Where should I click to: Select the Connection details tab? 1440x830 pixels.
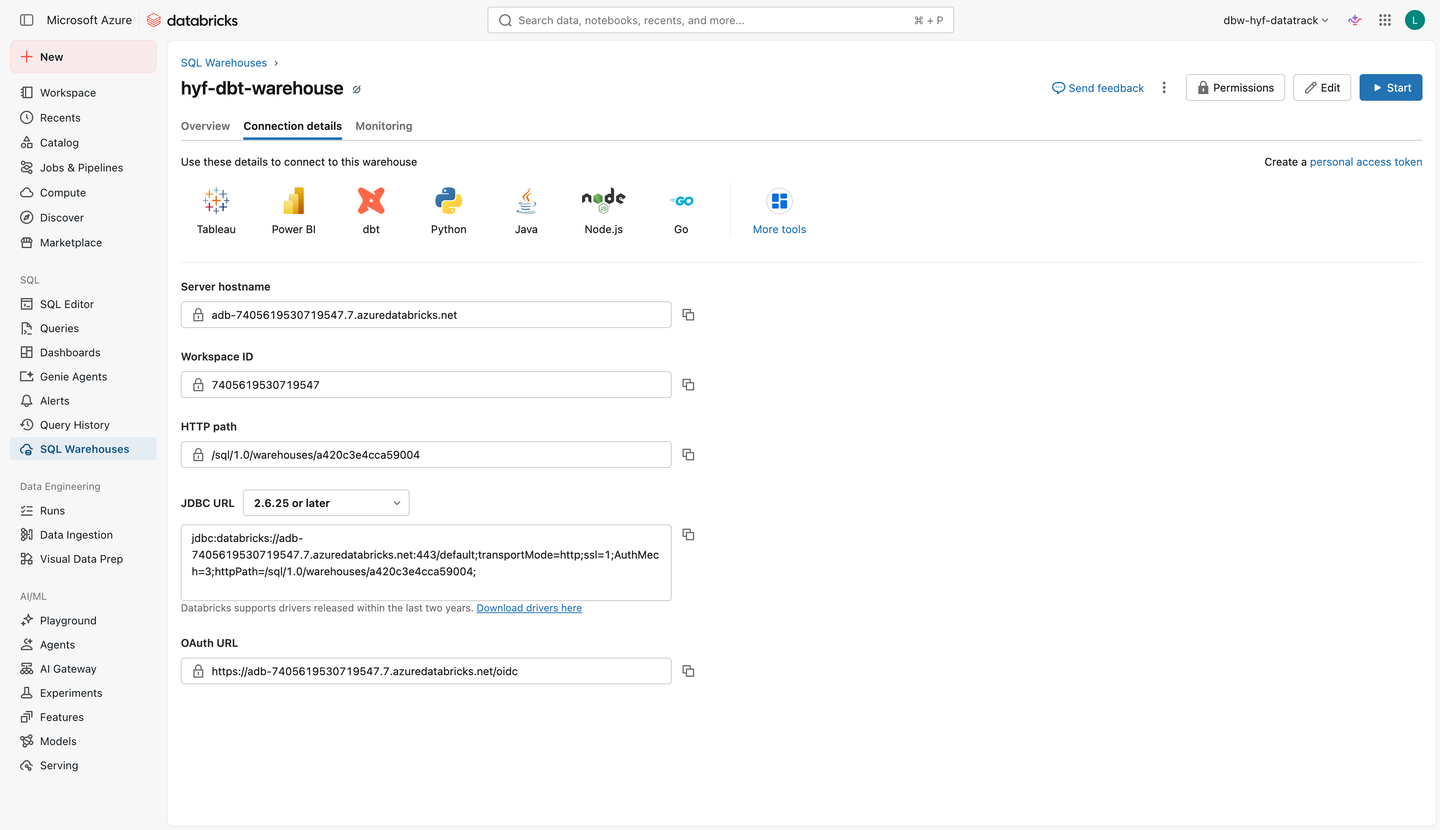pyautogui.click(x=292, y=126)
